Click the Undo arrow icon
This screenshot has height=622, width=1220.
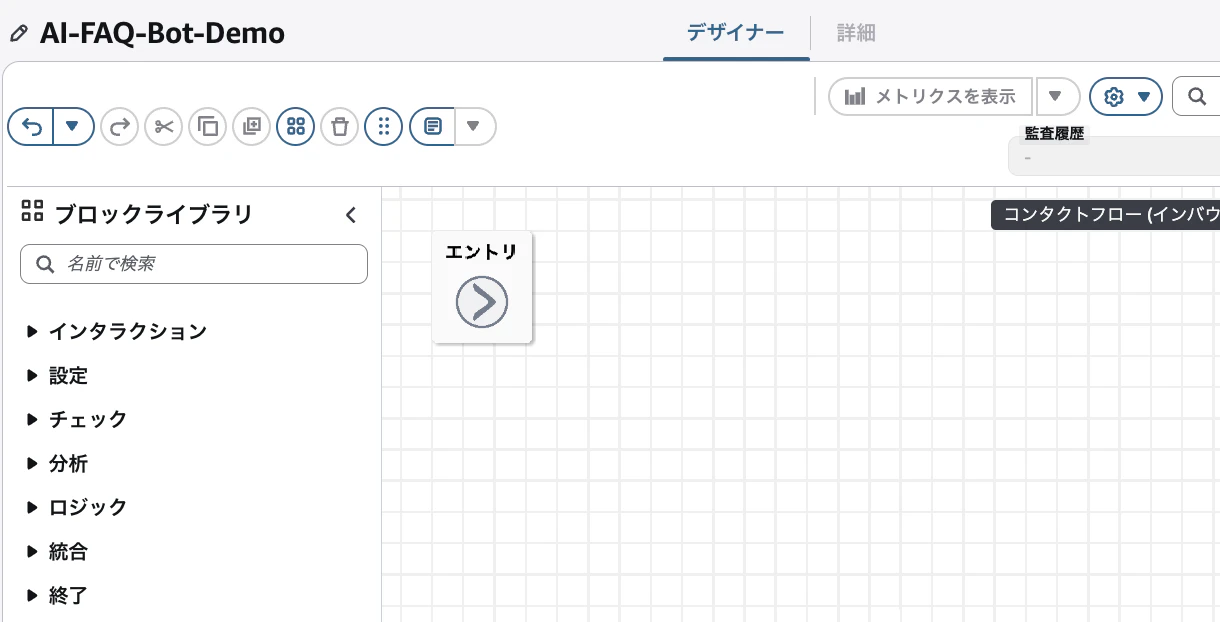click(31, 127)
